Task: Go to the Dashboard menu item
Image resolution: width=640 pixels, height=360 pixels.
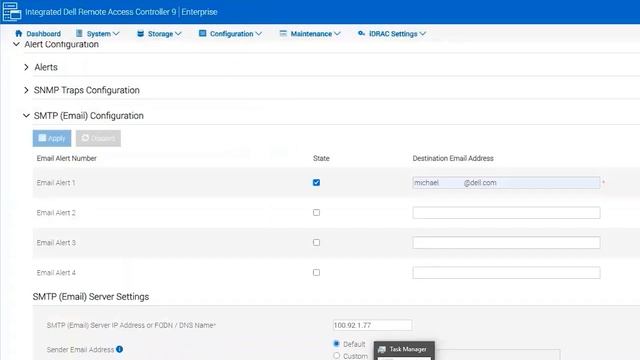Action: click(x=43, y=34)
